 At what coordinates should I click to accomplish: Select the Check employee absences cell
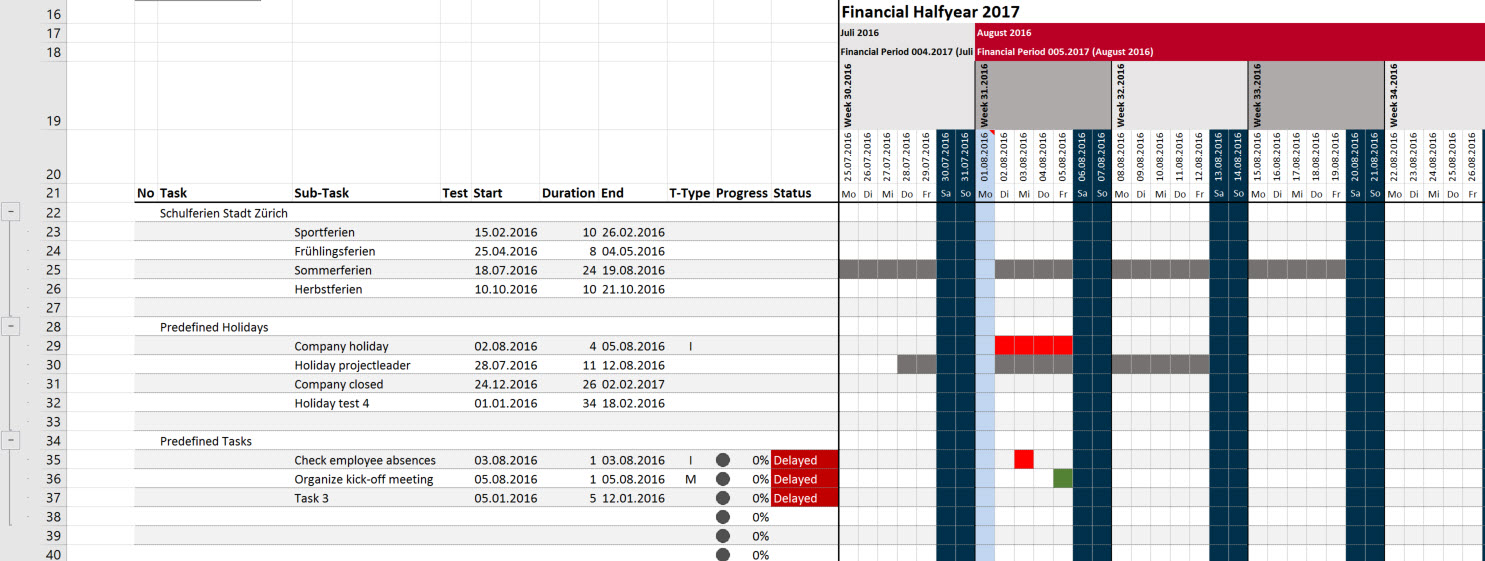(365, 460)
